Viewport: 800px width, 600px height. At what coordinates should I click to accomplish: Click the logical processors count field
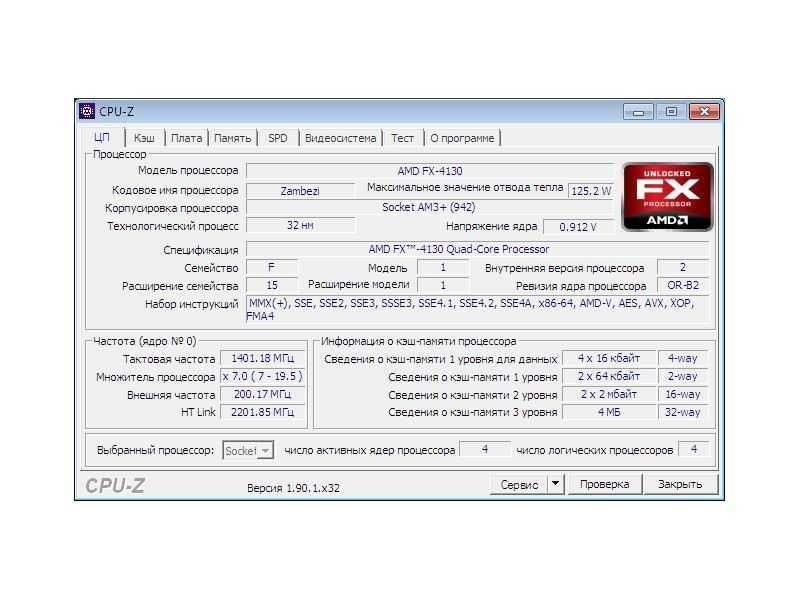[693, 449]
